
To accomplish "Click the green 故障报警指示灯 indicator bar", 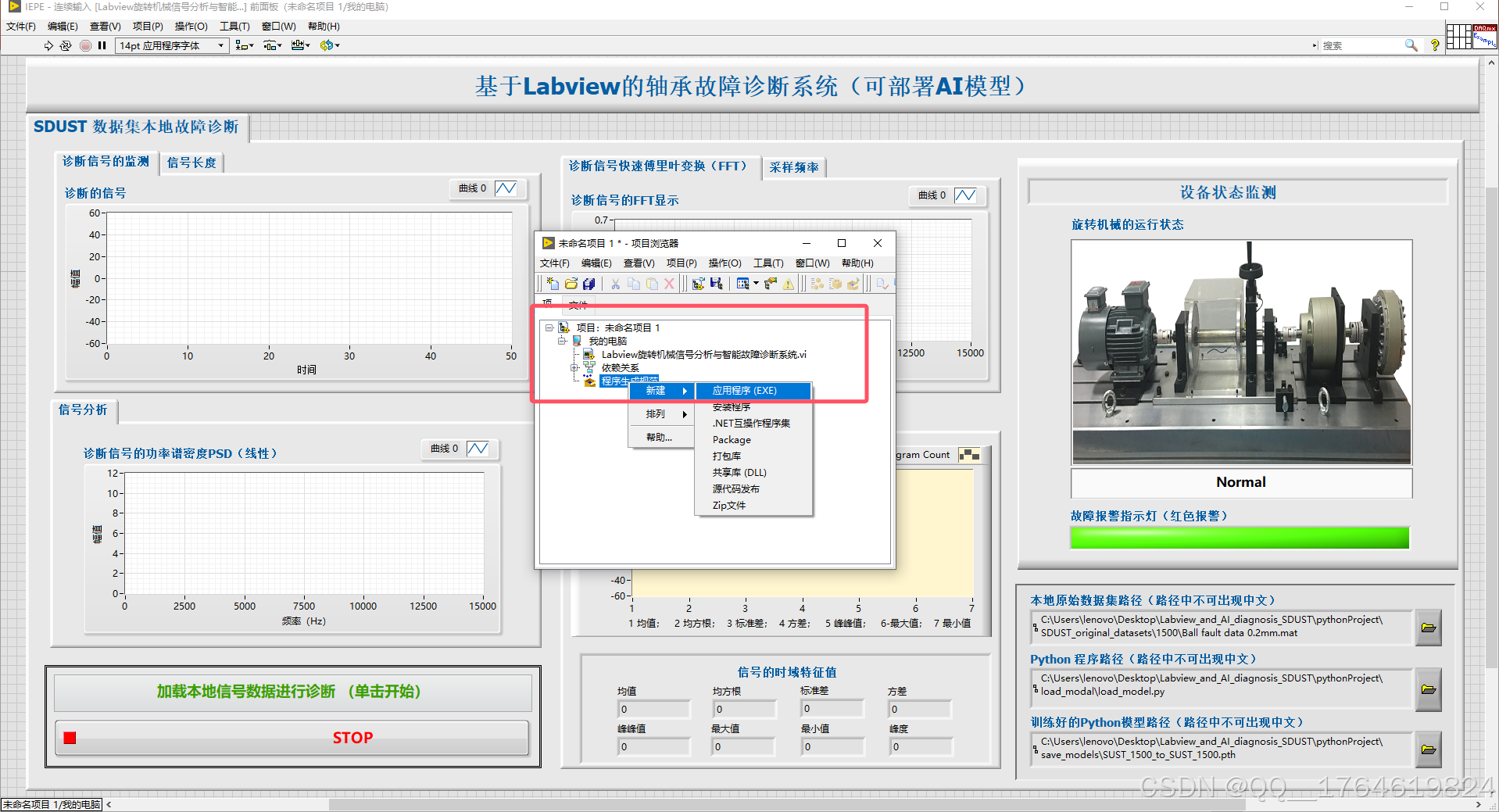I will pos(1240,538).
